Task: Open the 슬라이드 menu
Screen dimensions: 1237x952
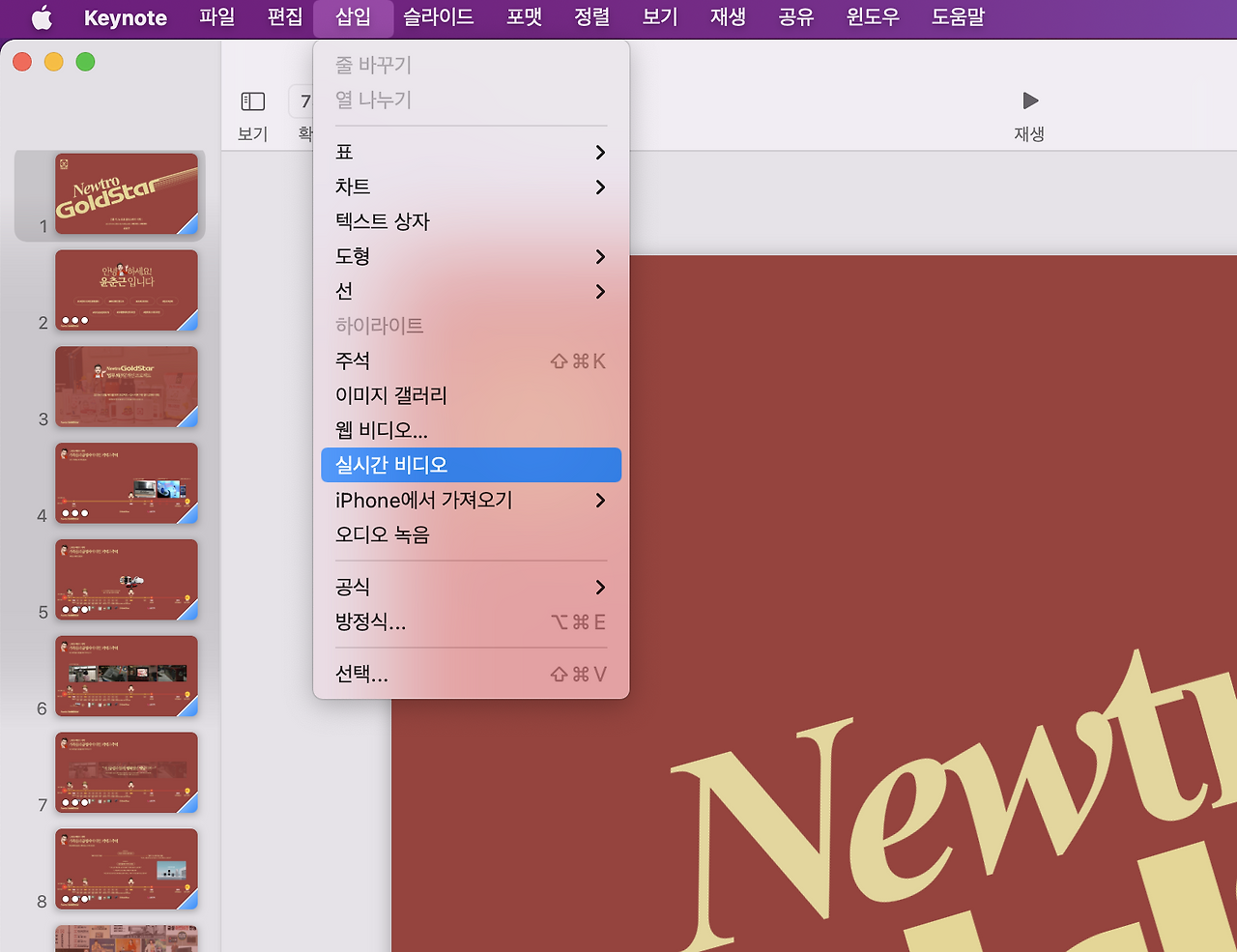Action: [x=438, y=17]
